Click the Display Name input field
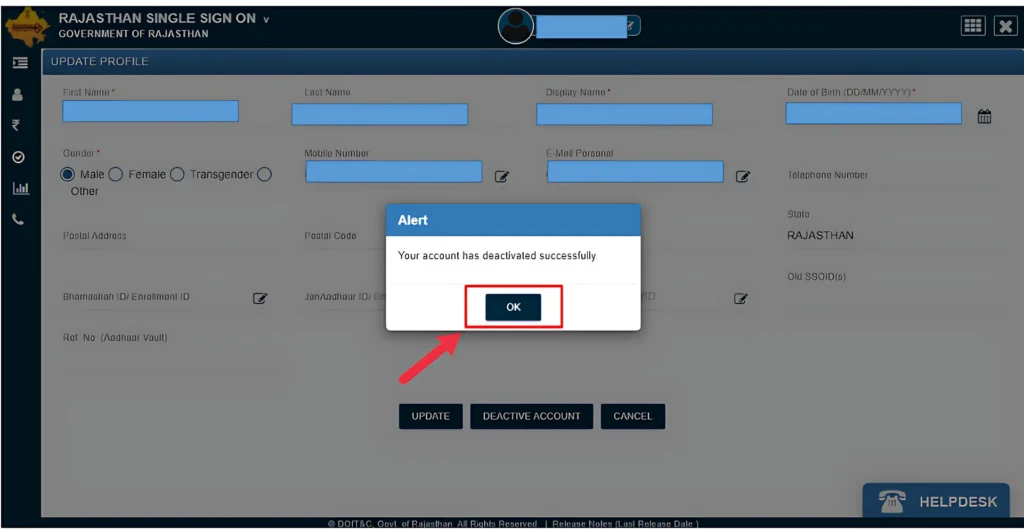Image resolution: width=1024 pixels, height=529 pixels. click(624, 114)
